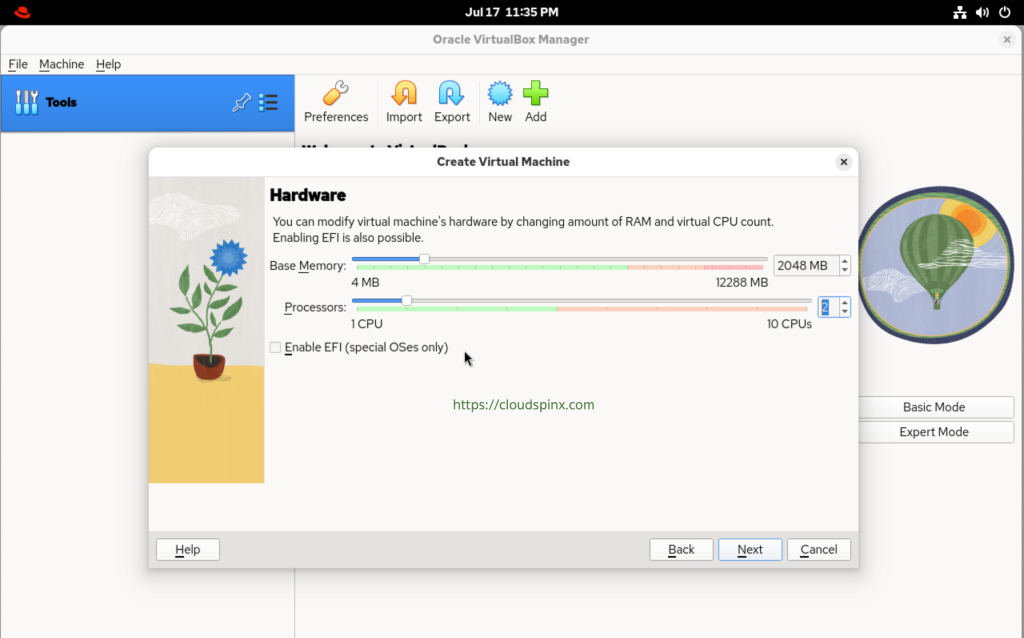
Task: Click the pin icon beside Tools
Action: [x=242, y=103]
